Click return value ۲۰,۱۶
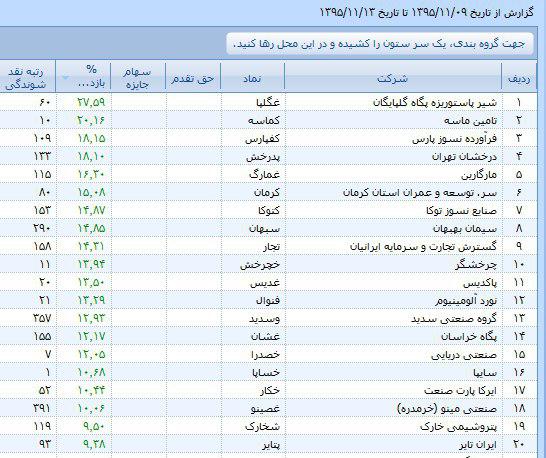The height and width of the screenshot is (458, 546). [x=91, y=120]
